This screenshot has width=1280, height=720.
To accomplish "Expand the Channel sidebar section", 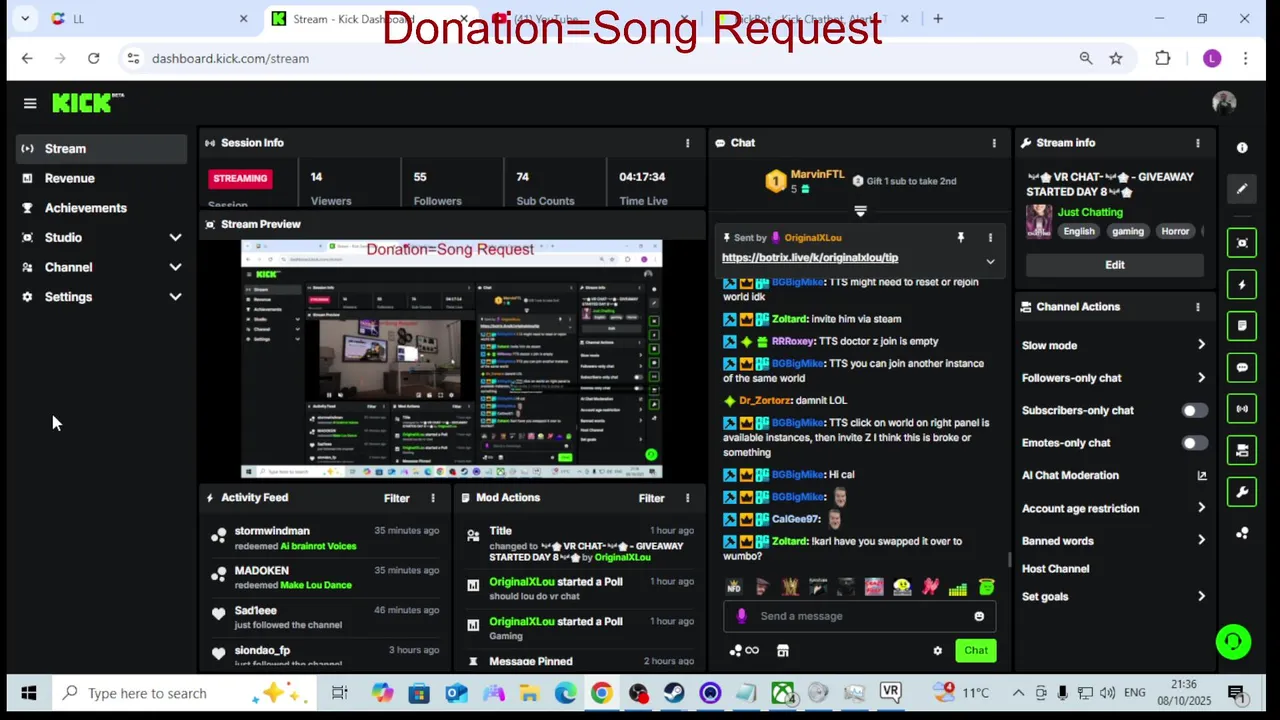I will 175,268.
